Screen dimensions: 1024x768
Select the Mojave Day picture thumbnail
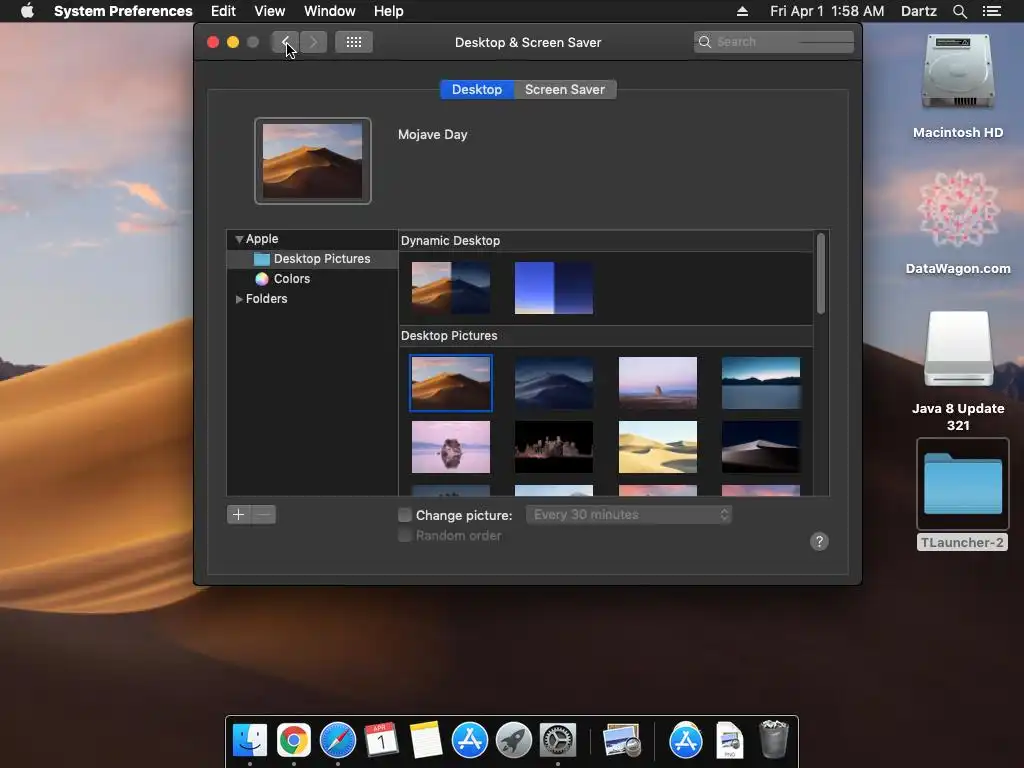(451, 383)
